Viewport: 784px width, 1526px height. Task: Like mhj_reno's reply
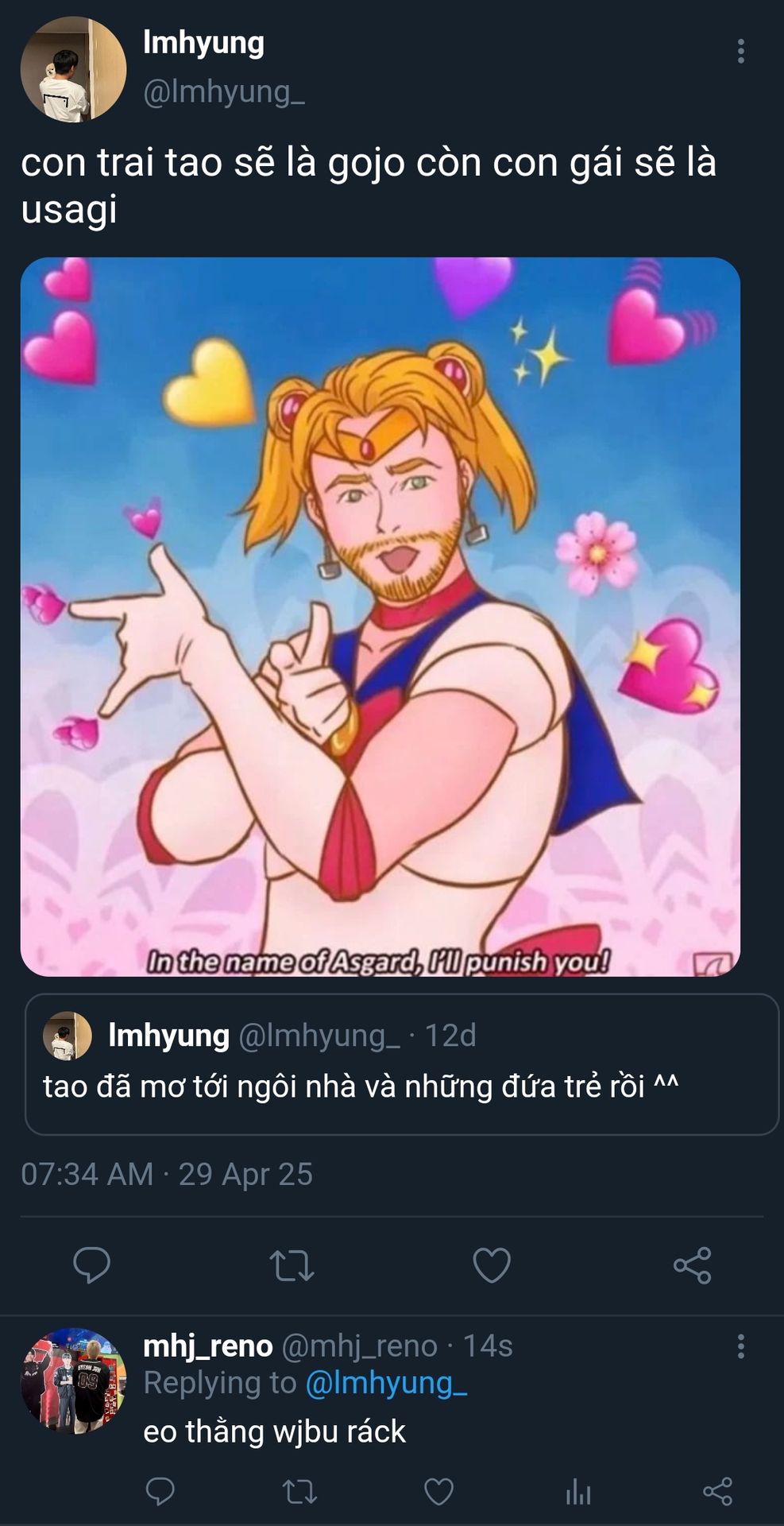click(x=438, y=1492)
